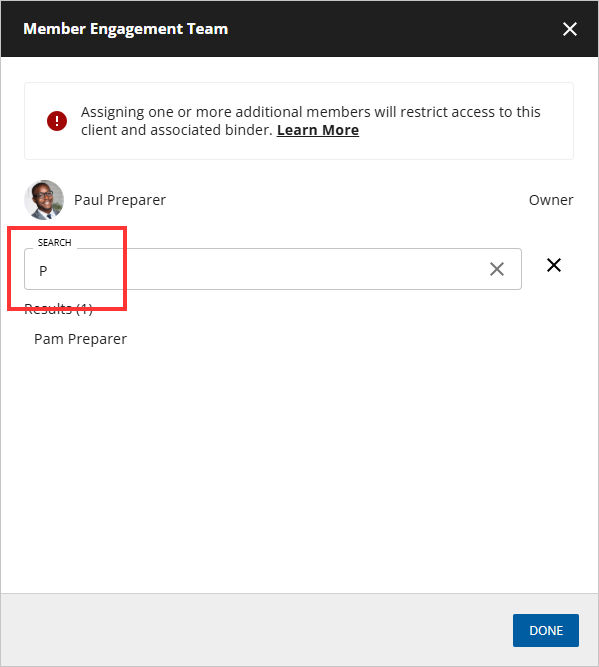Click the Member Engagement Team title
The width and height of the screenshot is (599, 667).
pos(126,29)
